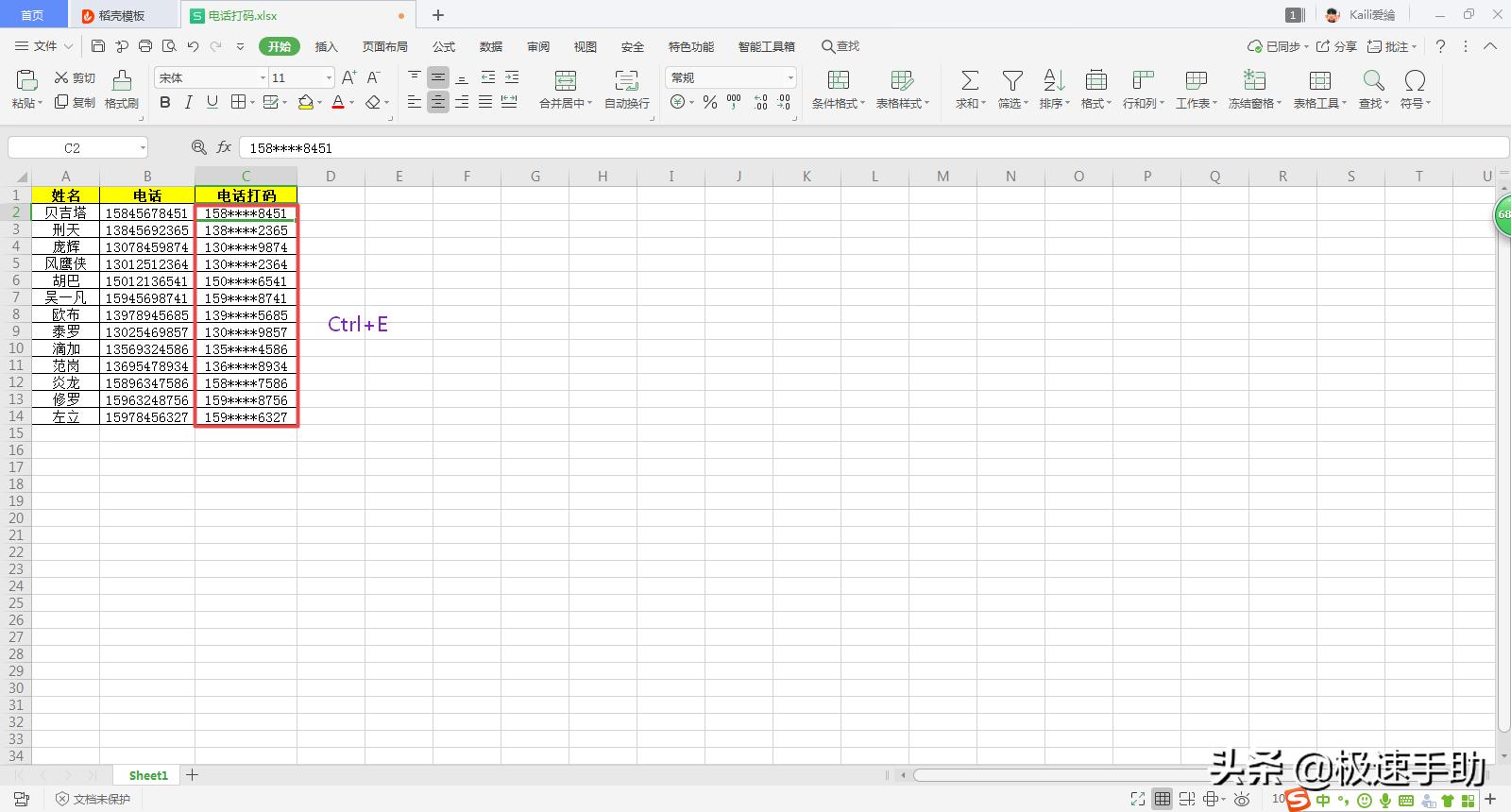The width and height of the screenshot is (1511, 812).
Task: Open the font color red A swatch
Action: [338, 102]
